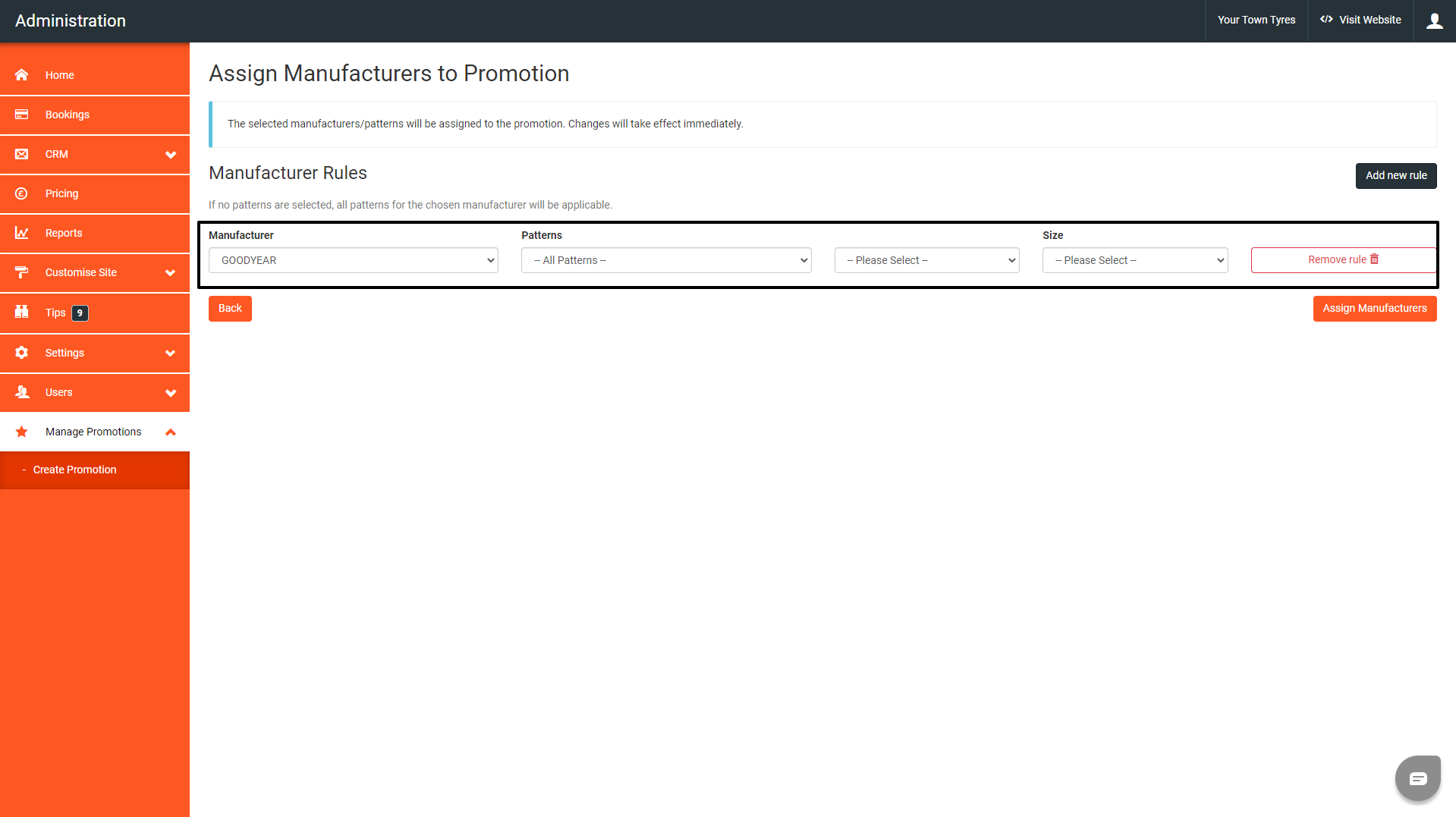Click the code icon beside Visit Website
Image resolution: width=1456 pixels, height=817 pixels.
[x=1326, y=20]
